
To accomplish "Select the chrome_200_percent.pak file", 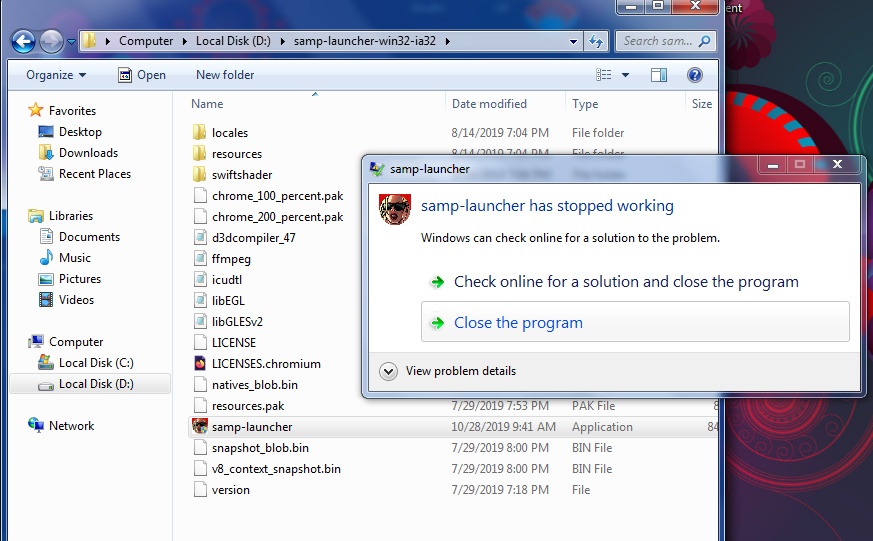I will (277, 217).
